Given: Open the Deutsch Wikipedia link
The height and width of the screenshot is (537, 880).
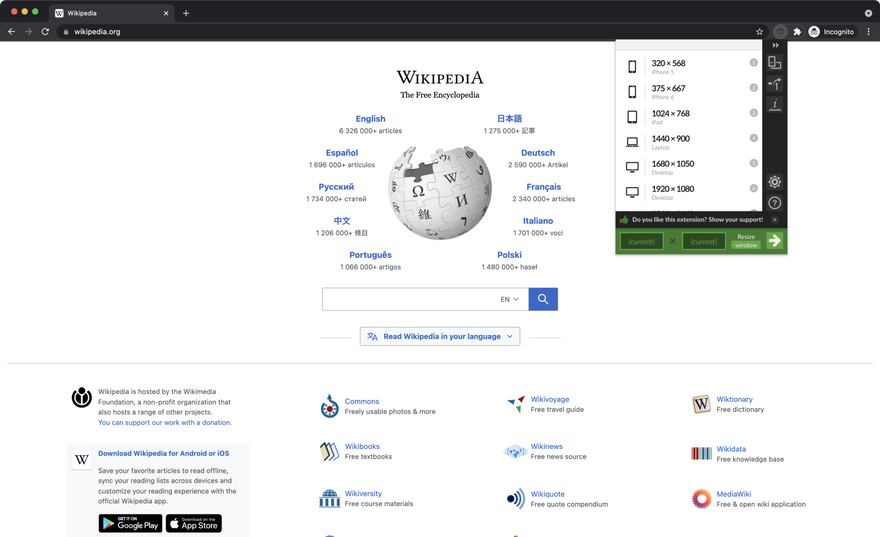Looking at the screenshot, I should (x=538, y=153).
